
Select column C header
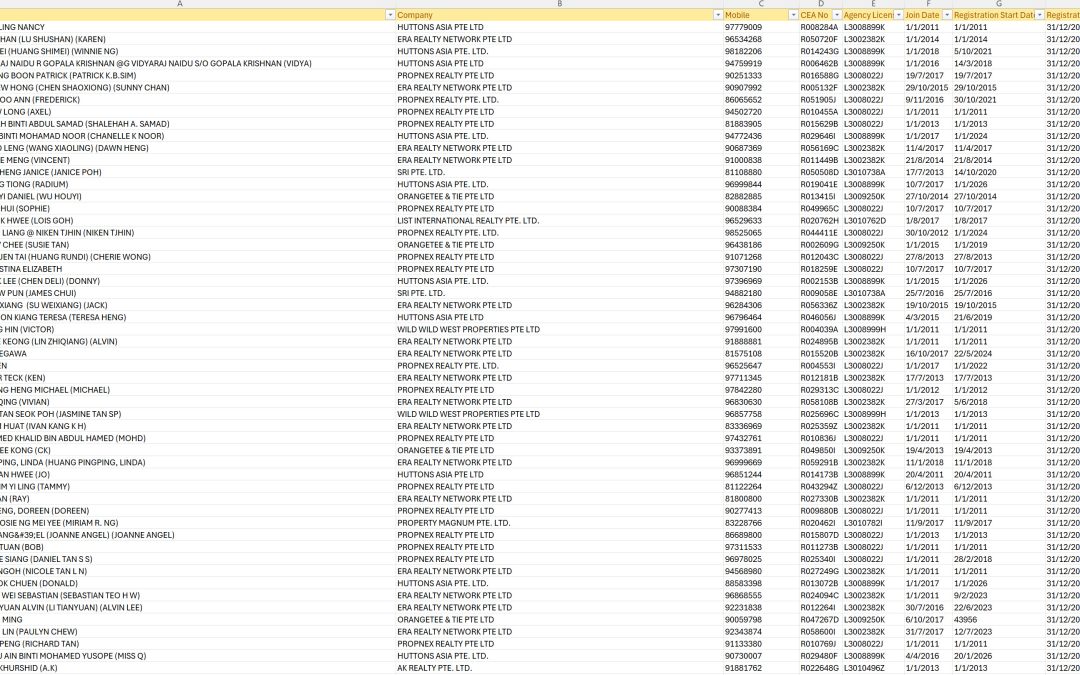(760, 4)
